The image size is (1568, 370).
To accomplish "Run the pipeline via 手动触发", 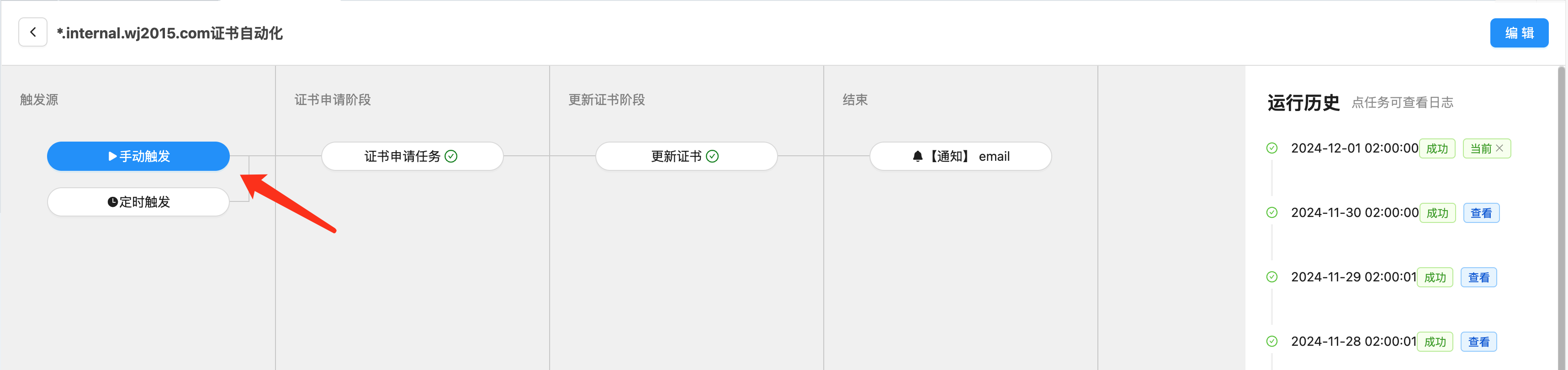I will click(x=138, y=156).
